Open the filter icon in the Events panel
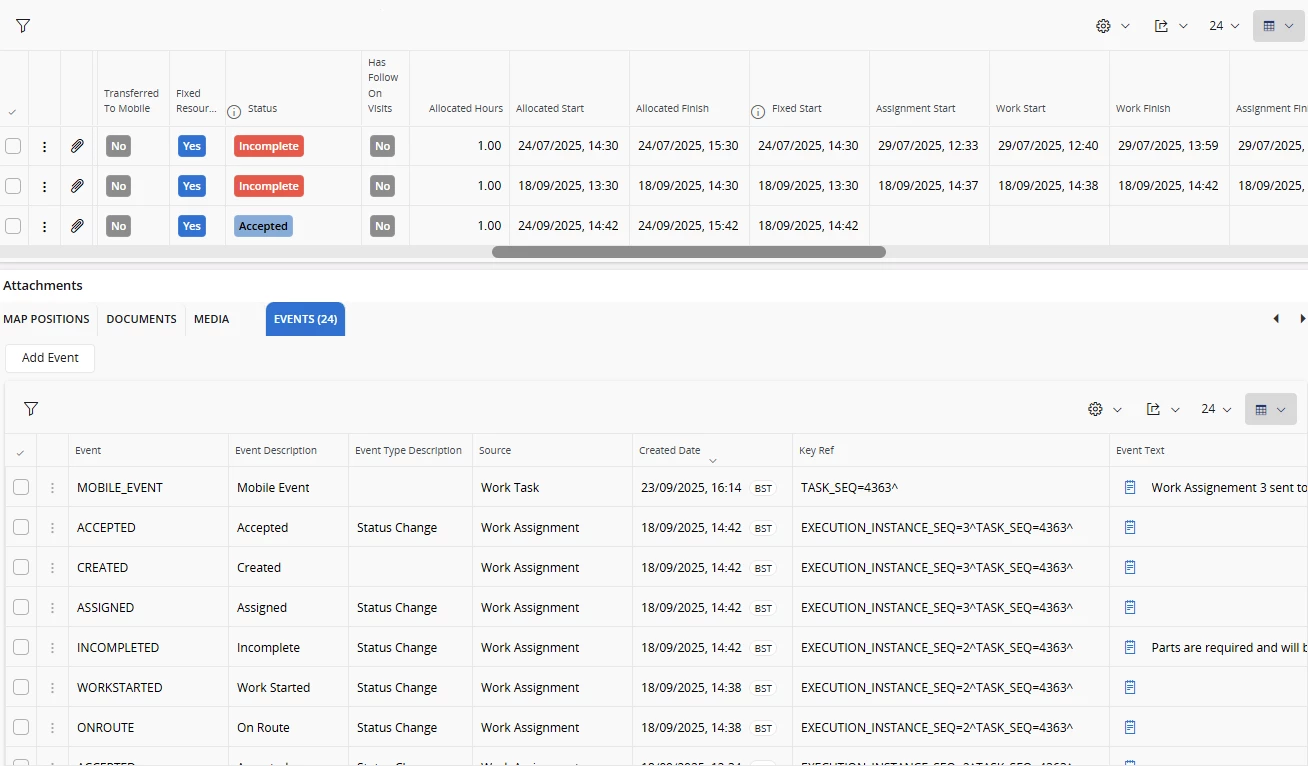Viewport: 1308px width, 766px height. [31, 409]
